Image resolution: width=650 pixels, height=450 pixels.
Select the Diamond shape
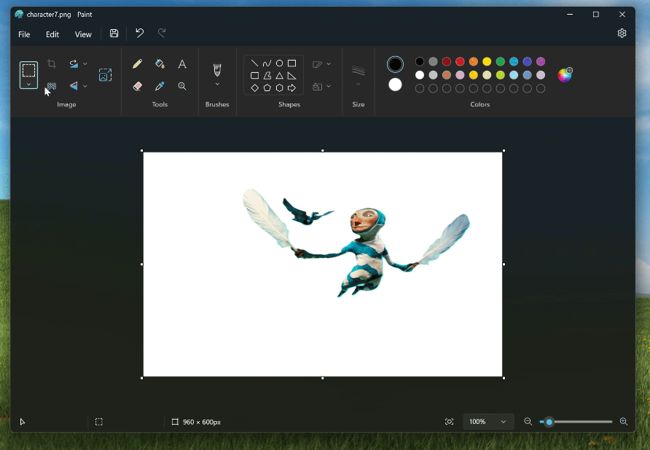pos(255,88)
